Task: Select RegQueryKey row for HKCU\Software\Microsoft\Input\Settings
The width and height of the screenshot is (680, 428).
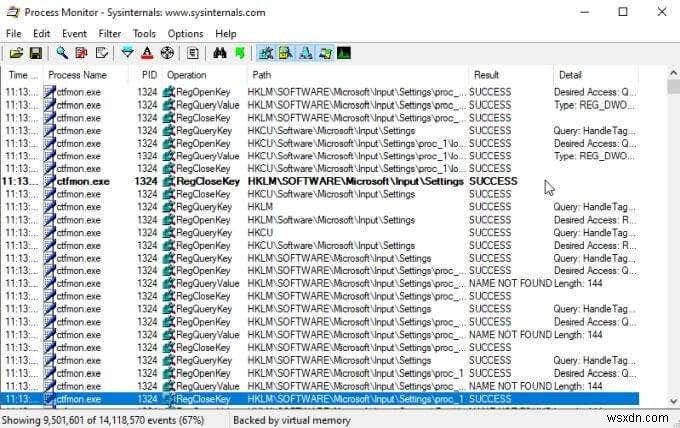Action: tap(319, 131)
